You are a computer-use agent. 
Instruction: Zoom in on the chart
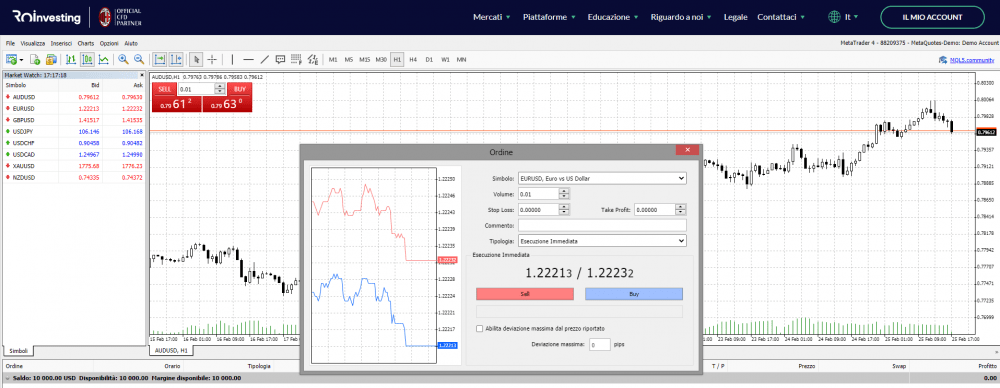click(x=123, y=59)
